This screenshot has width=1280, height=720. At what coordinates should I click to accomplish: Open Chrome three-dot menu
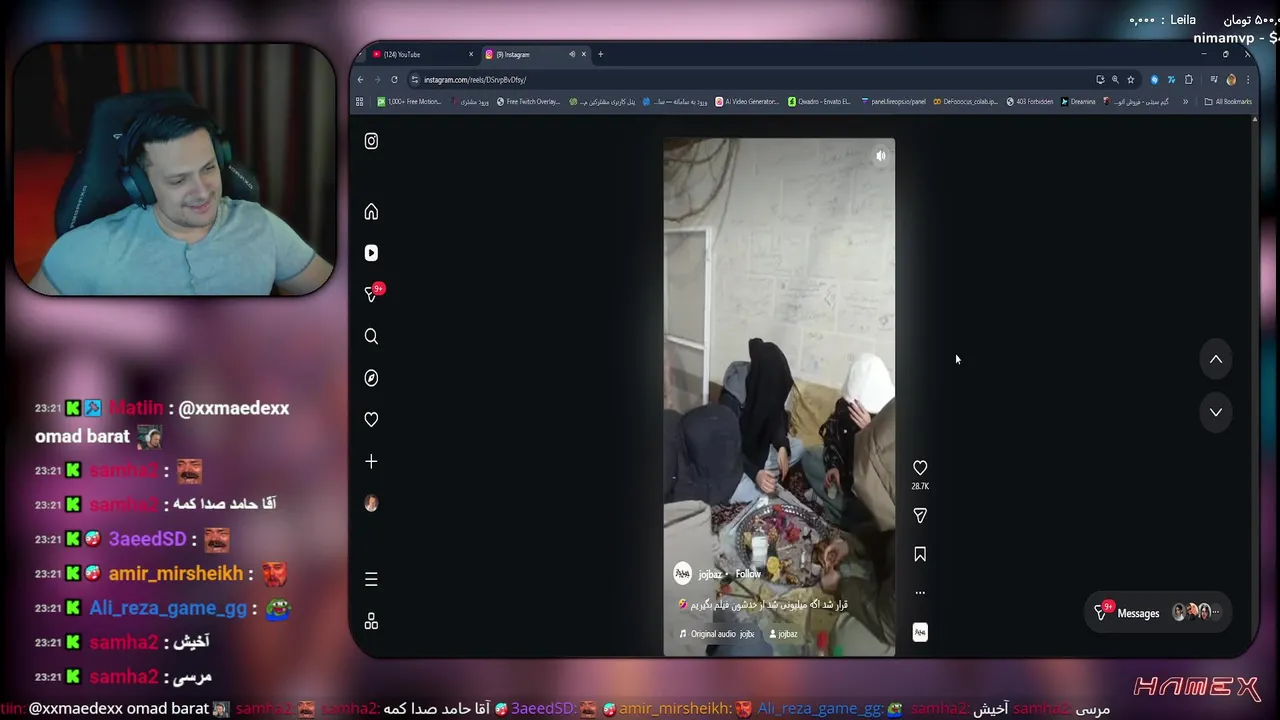1247,79
